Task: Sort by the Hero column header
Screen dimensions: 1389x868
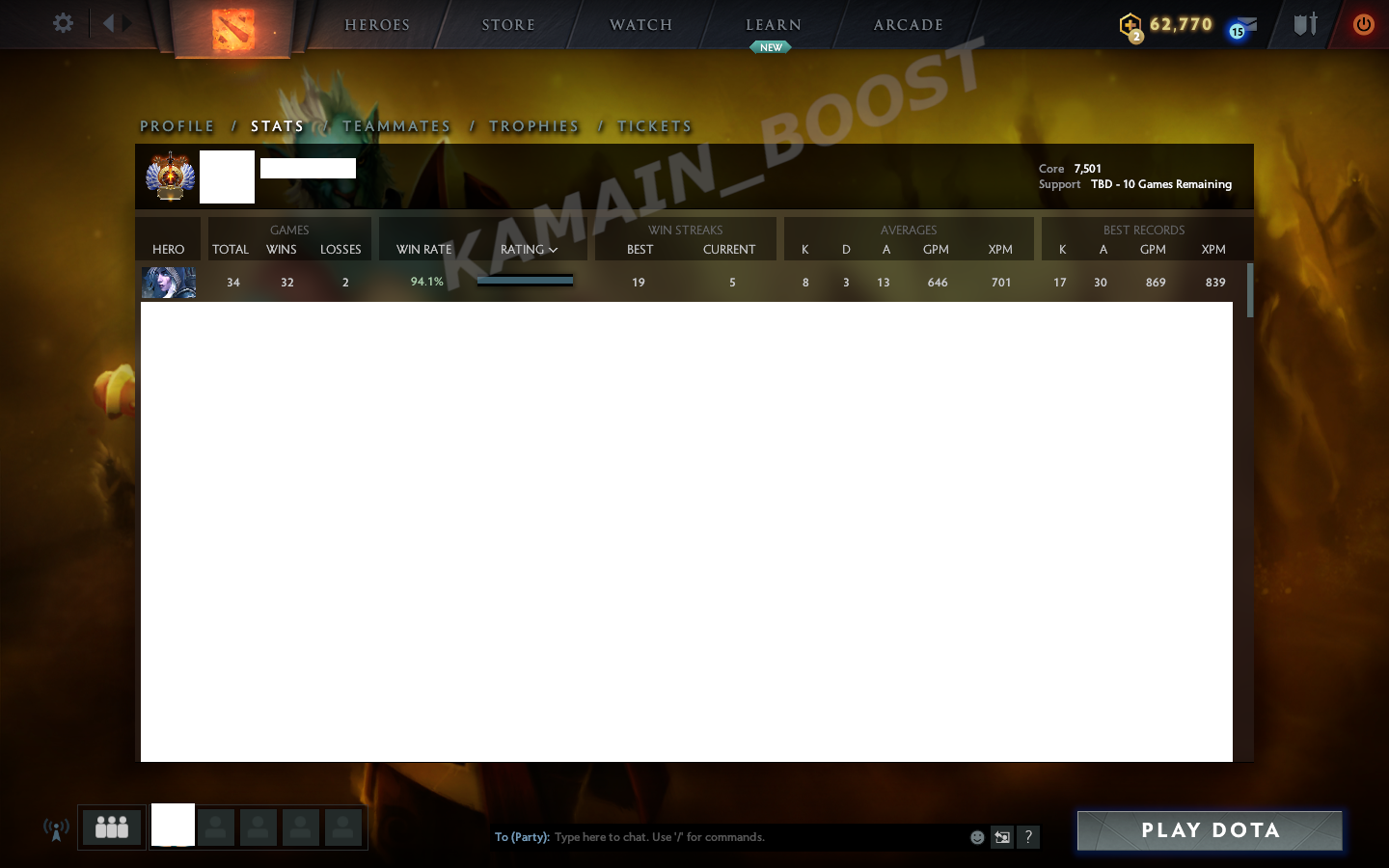Action: [169, 250]
